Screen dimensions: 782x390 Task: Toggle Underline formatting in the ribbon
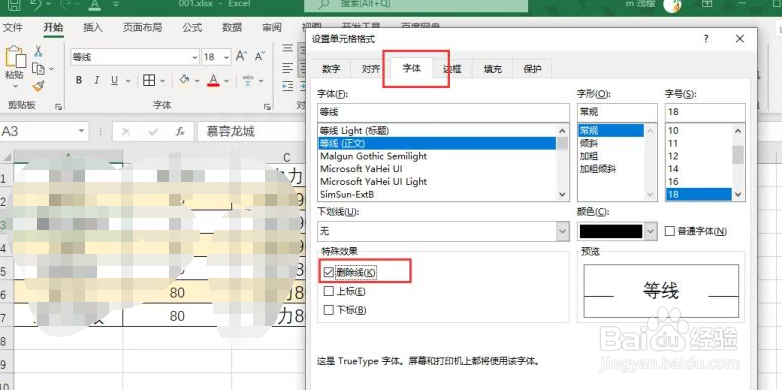click(114, 80)
